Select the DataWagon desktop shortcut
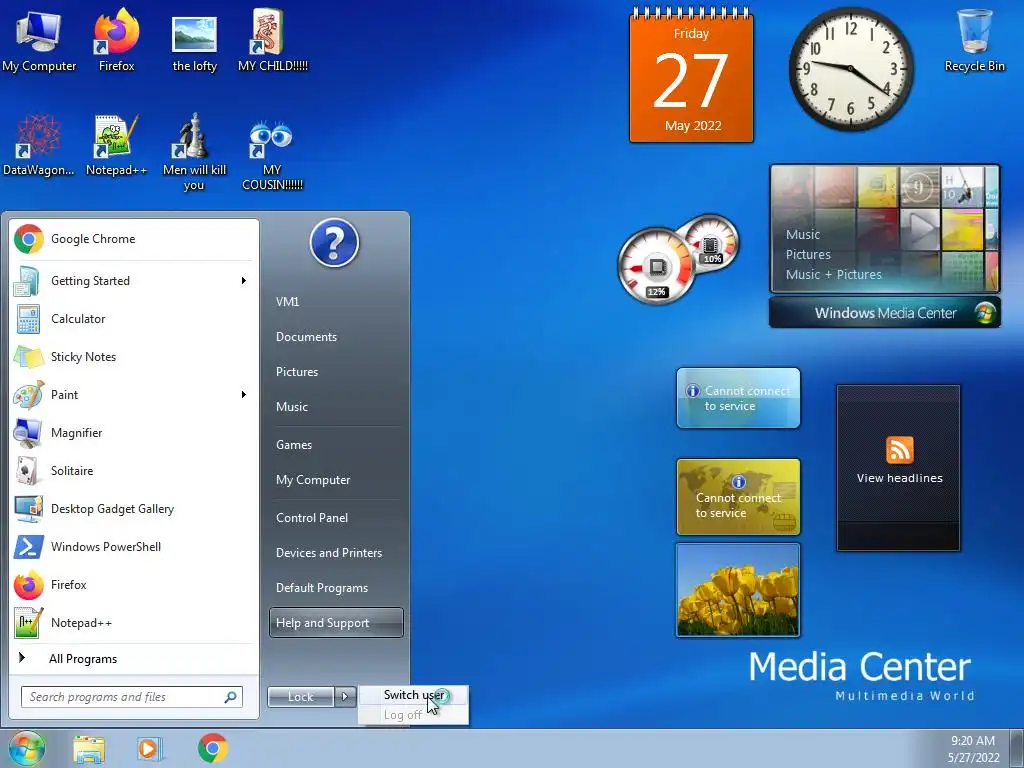Image resolution: width=1024 pixels, height=768 pixels. click(39, 145)
